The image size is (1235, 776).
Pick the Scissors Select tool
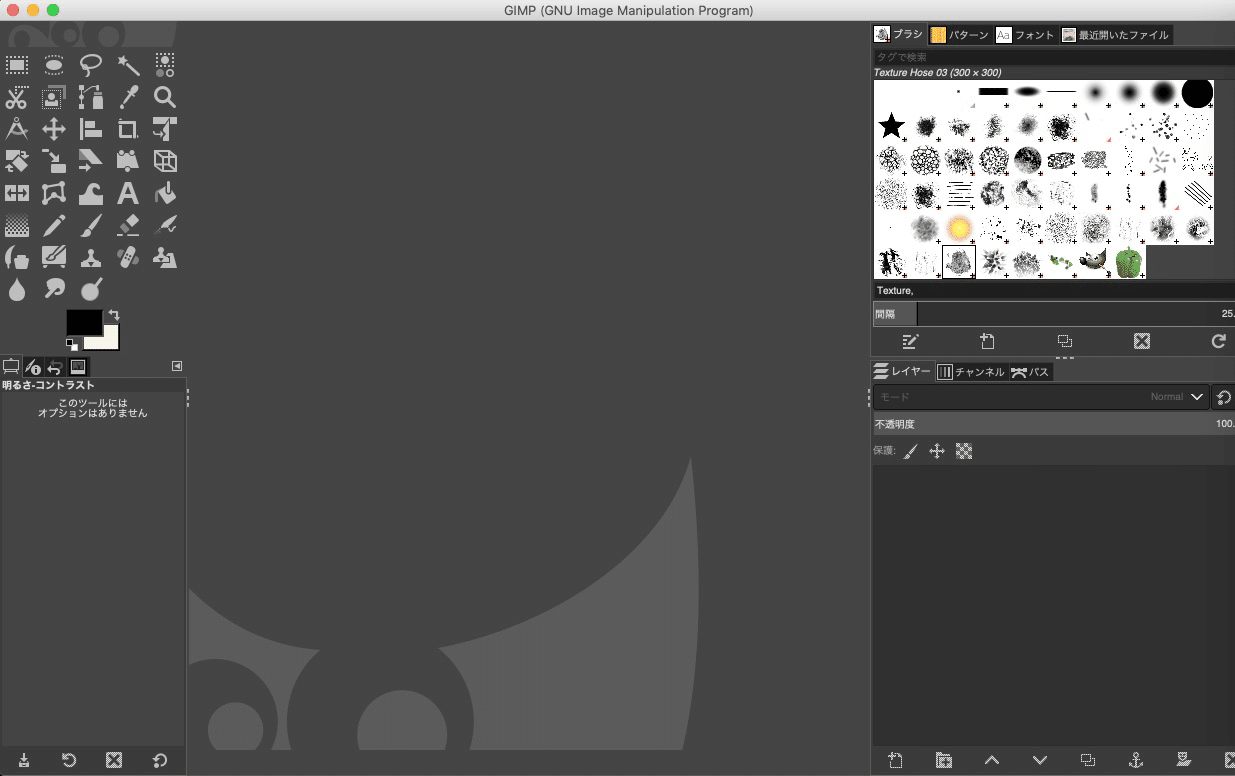pyautogui.click(x=17, y=97)
